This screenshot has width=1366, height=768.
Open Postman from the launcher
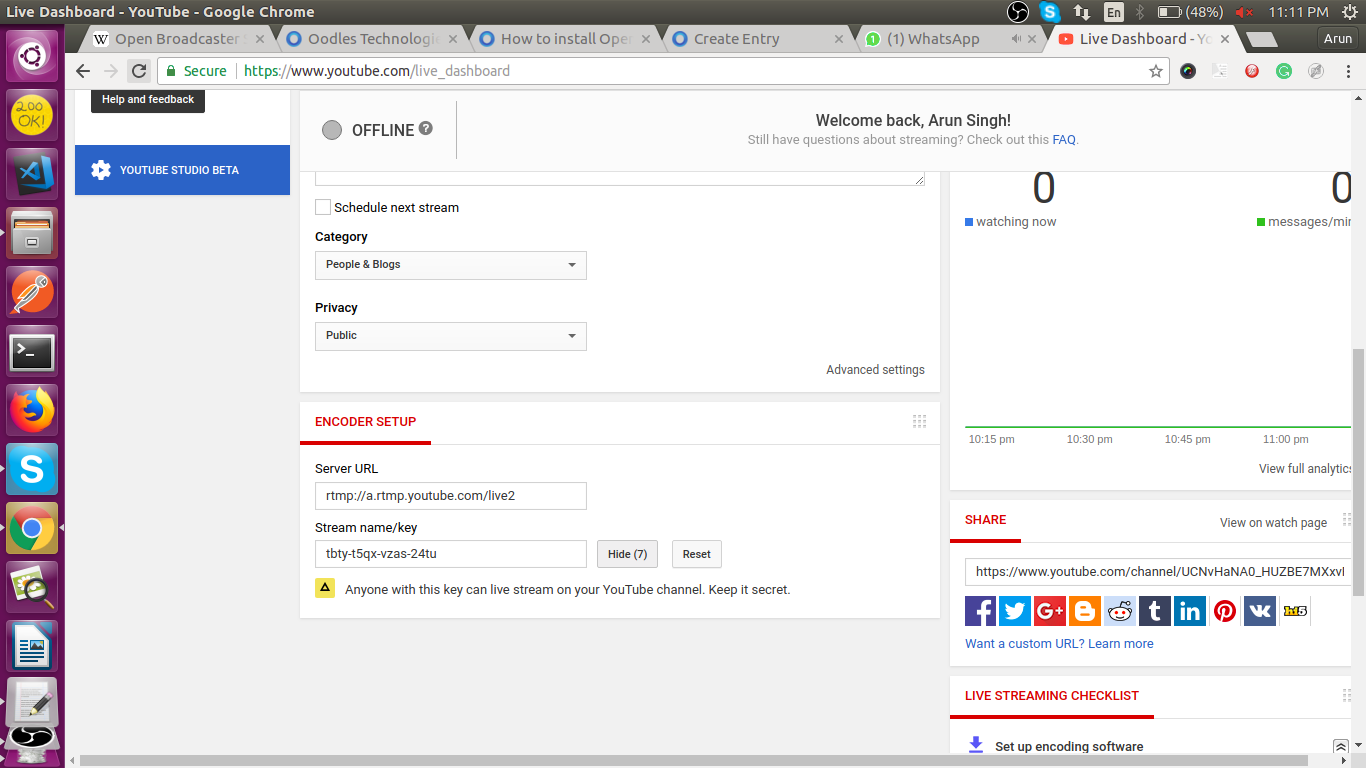(33, 292)
